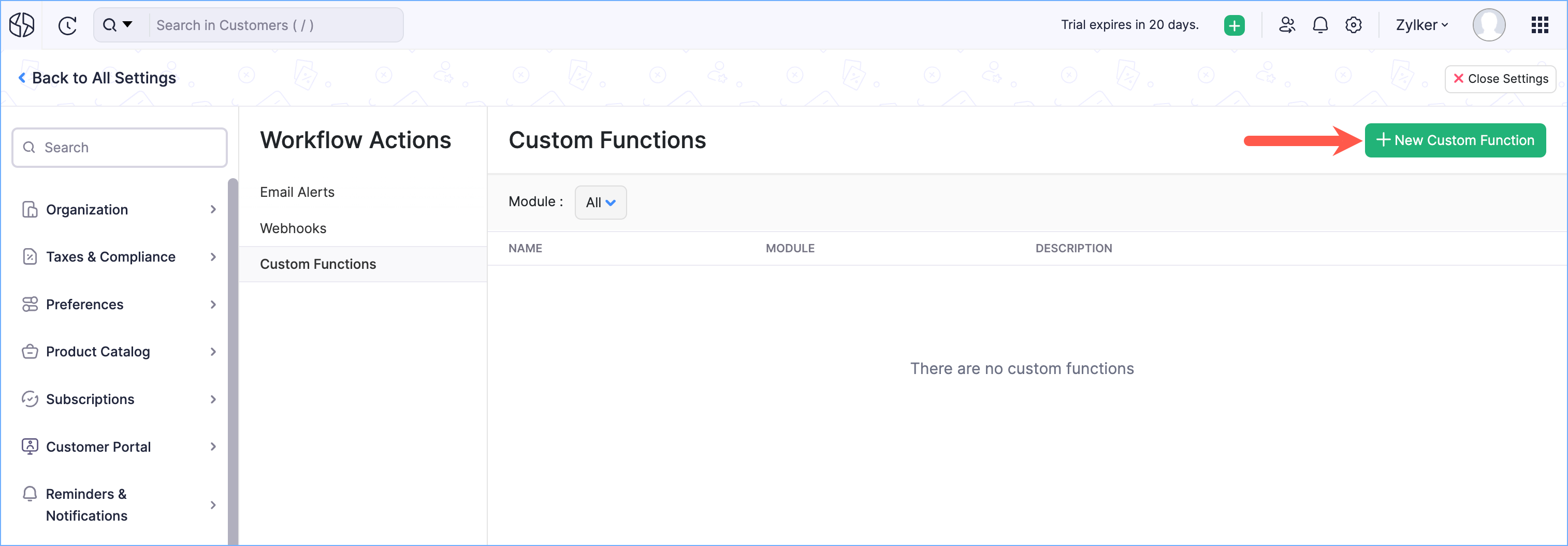The height and width of the screenshot is (546, 1568).
Task: Click the Zoho Billing logo icon
Action: [22, 25]
